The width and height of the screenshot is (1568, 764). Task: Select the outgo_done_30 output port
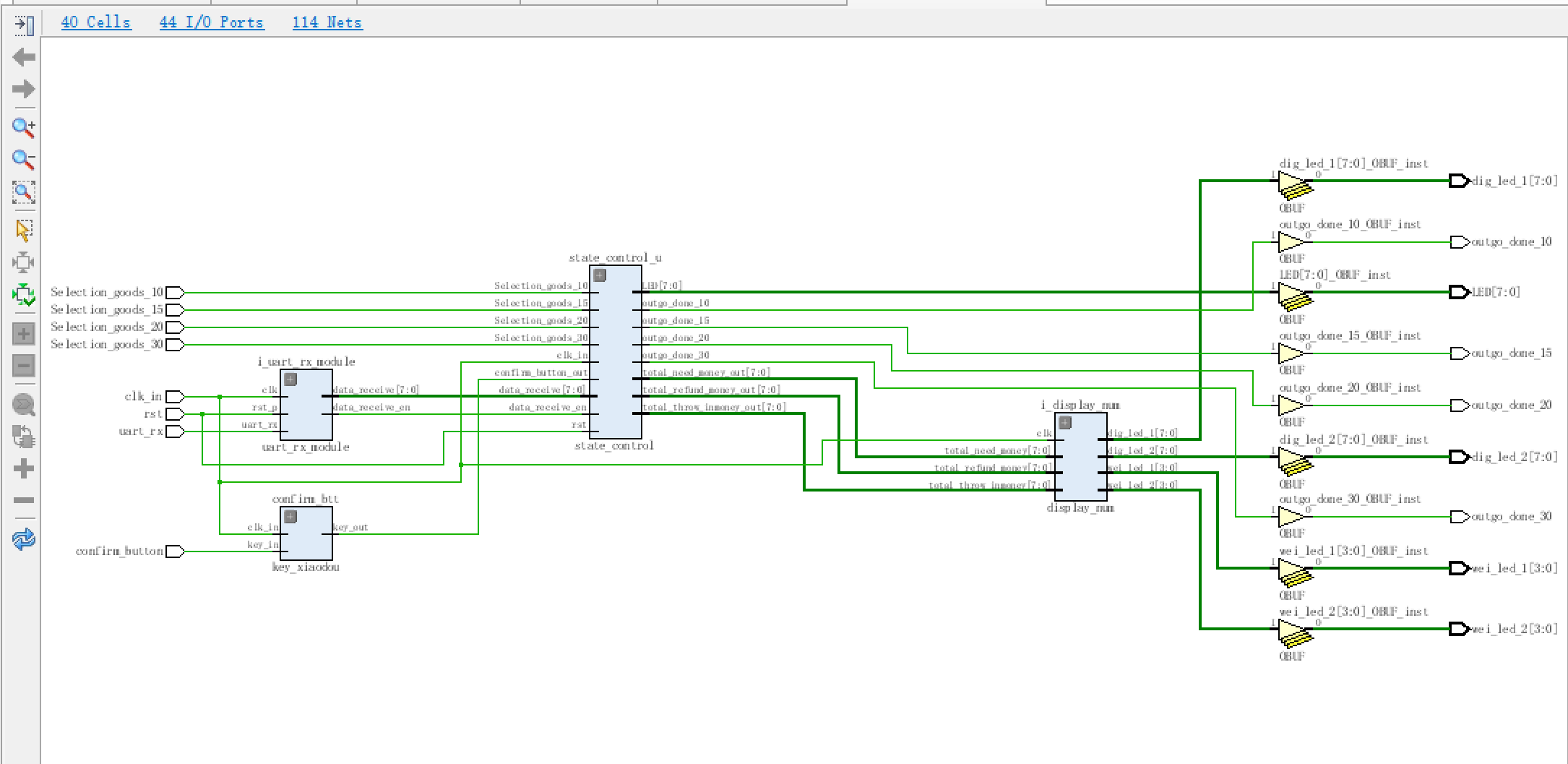[x=1460, y=517]
